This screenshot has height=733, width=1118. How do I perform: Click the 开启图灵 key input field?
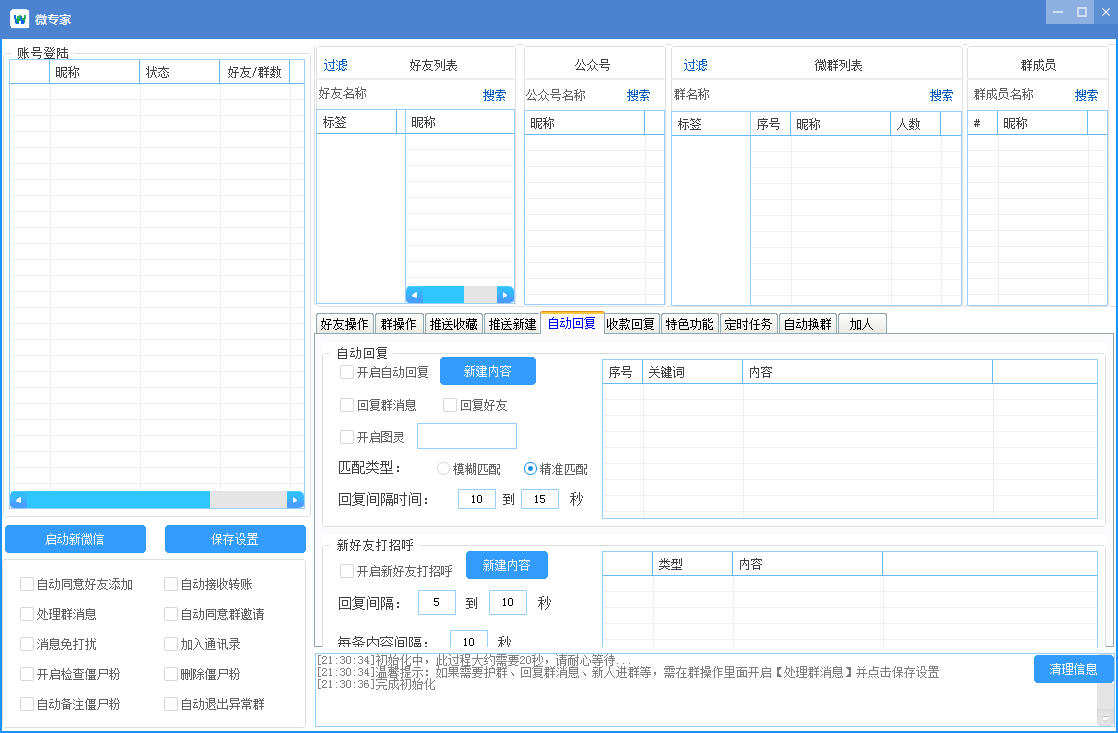click(466, 436)
